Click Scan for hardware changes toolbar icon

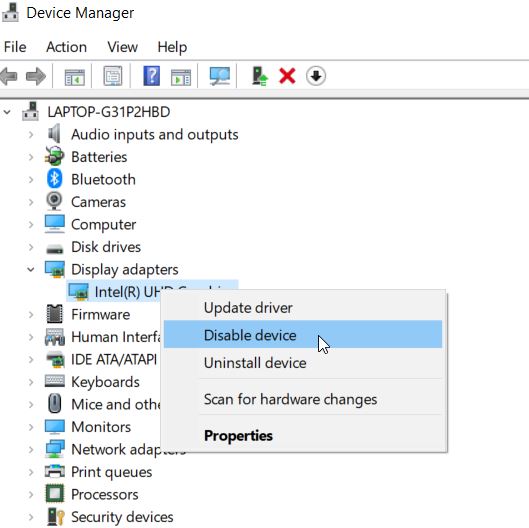coord(220,76)
